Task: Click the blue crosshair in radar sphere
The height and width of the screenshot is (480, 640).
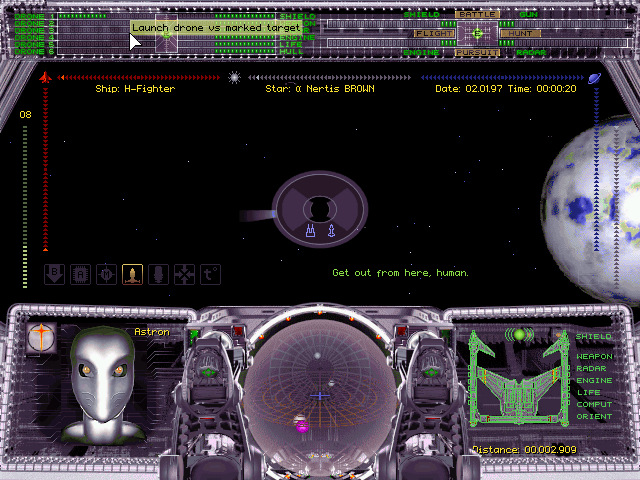Action: (320, 396)
